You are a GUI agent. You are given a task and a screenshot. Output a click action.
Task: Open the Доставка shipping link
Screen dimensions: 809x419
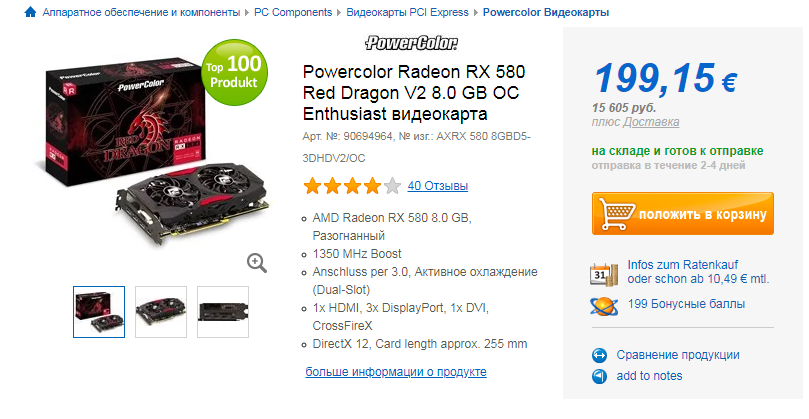click(x=651, y=122)
